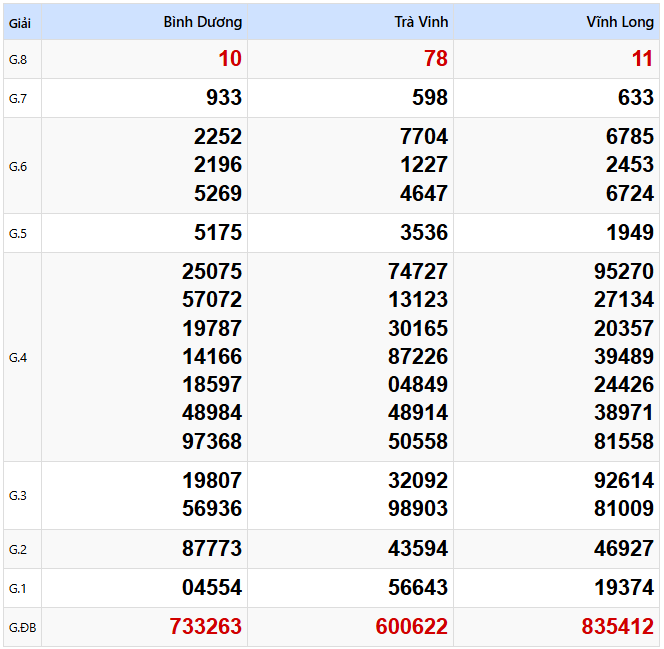664x649 pixels.
Task: Click the G.6 row label
Action: coord(18,167)
